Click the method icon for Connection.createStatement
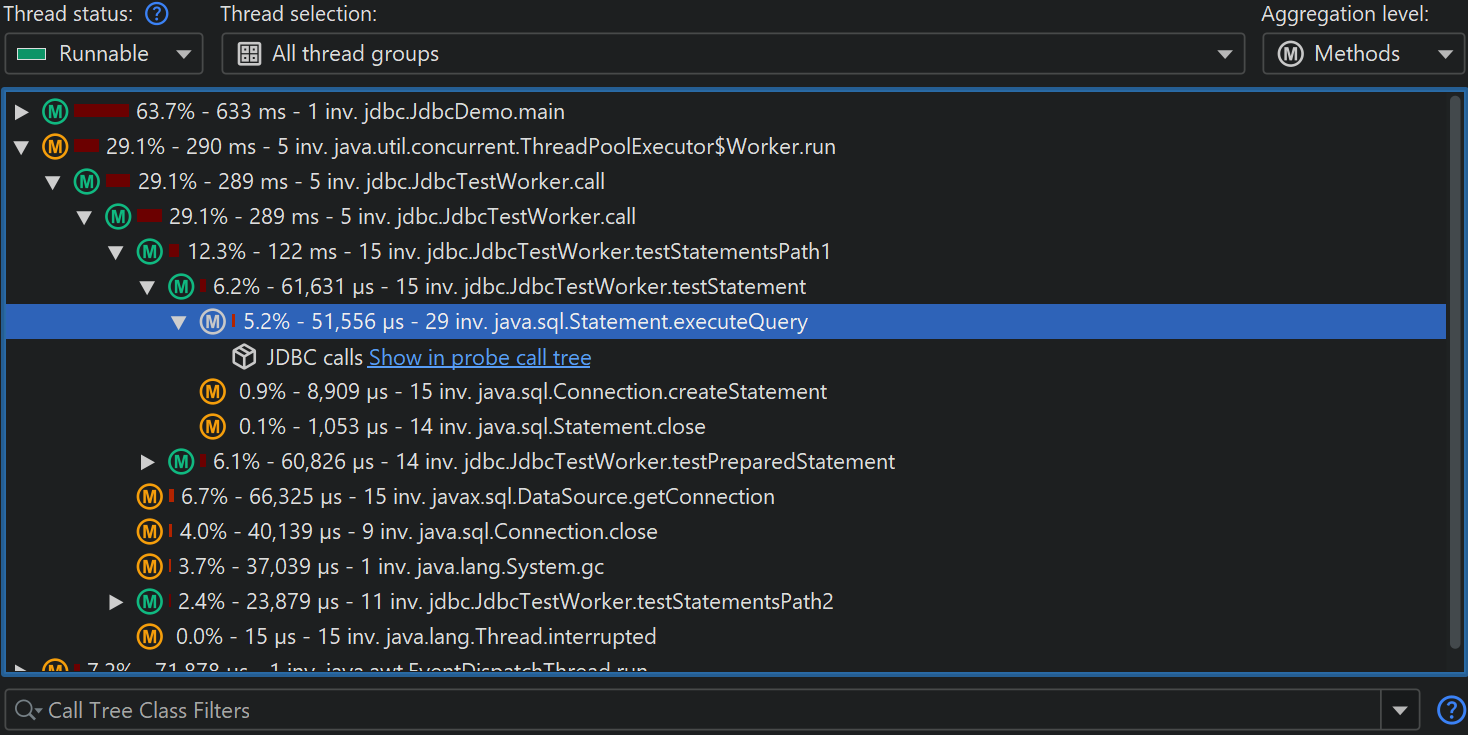 [212, 392]
